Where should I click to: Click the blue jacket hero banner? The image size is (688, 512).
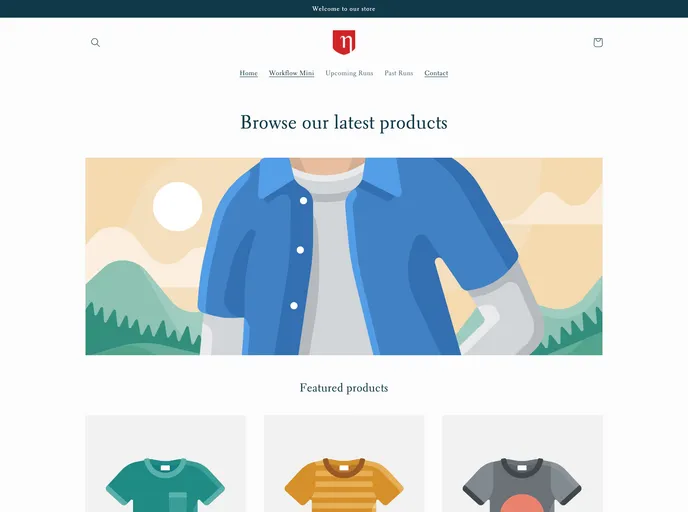pyautogui.click(x=344, y=256)
